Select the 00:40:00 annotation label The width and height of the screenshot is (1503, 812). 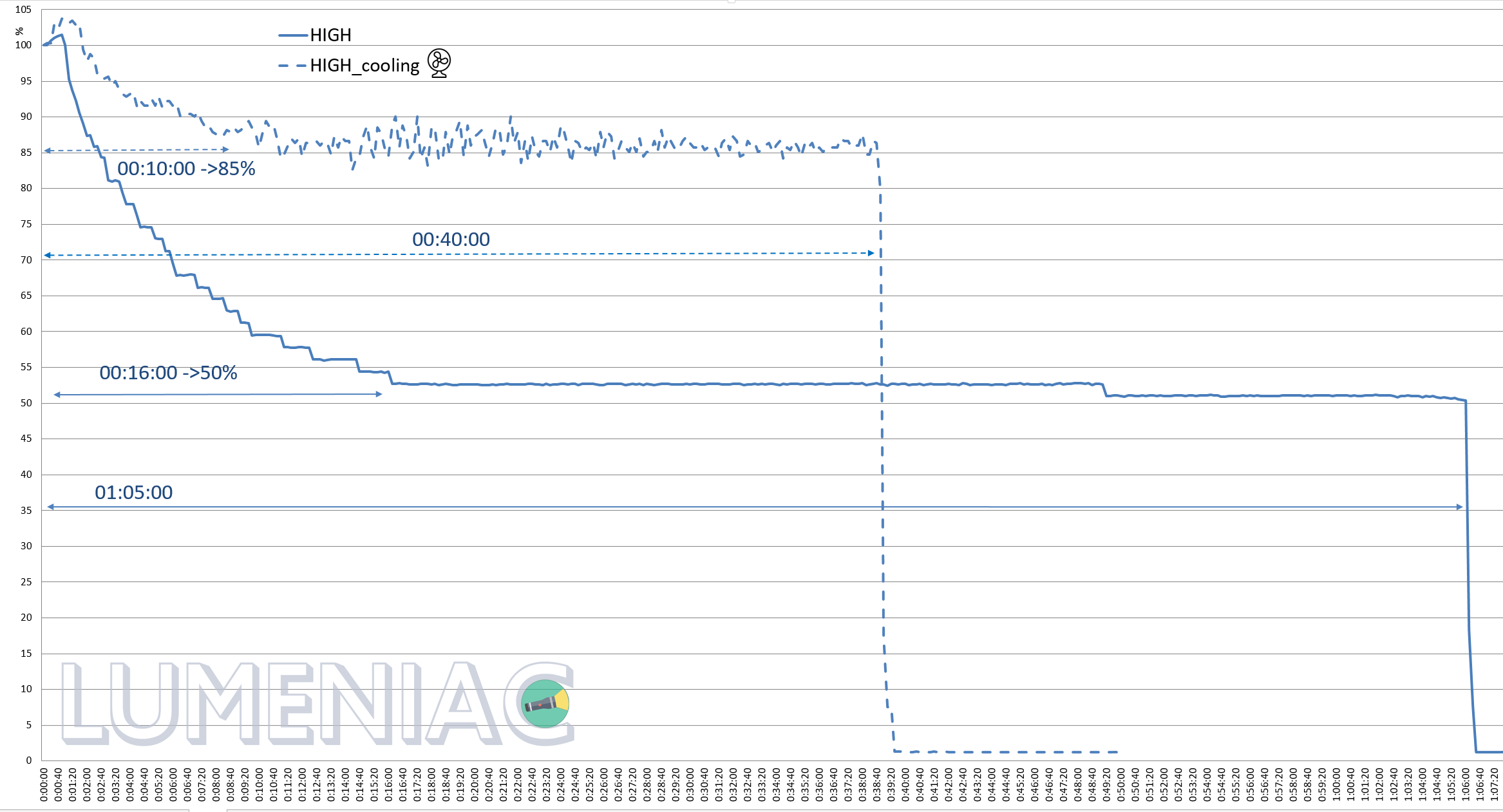[x=451, y=240]
